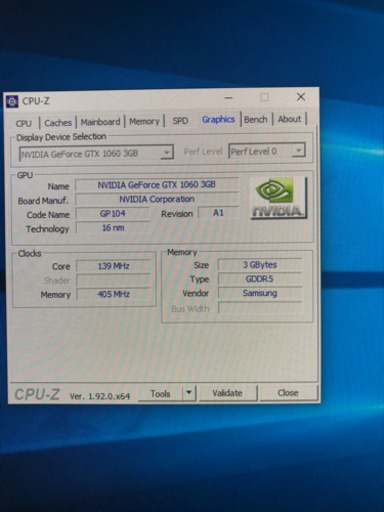Click the empty Shader clock field
This screenshot has width=384, height=512.
pos(113,280)
